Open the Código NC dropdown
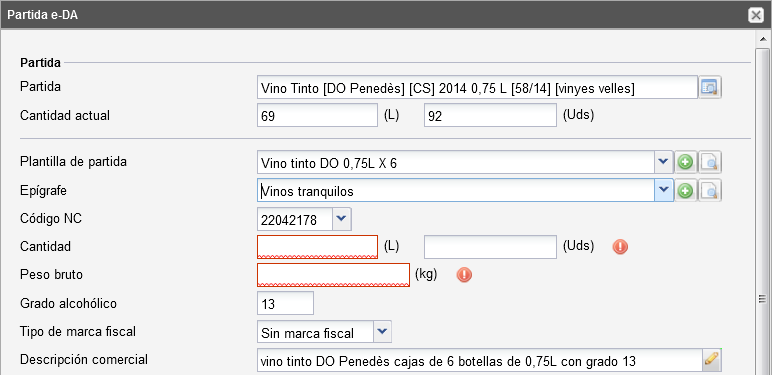Screen dimensions: 772x375 pyautogui.click(x=342, y=219)
